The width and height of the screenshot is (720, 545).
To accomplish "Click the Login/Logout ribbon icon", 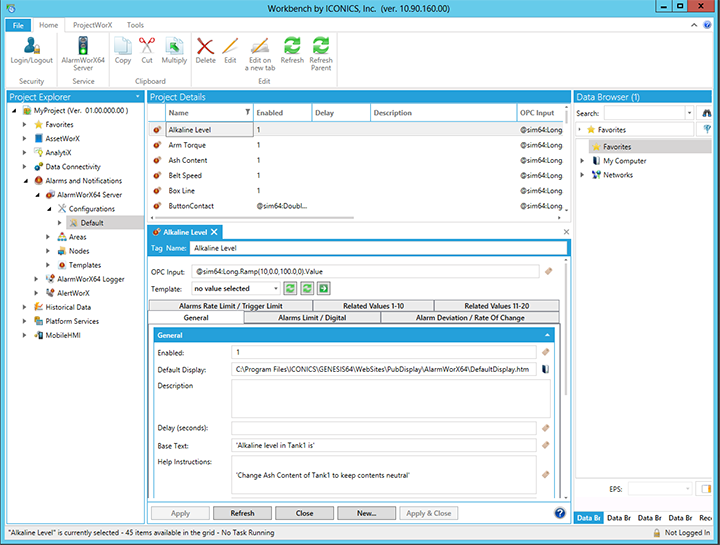I will 31,46.
